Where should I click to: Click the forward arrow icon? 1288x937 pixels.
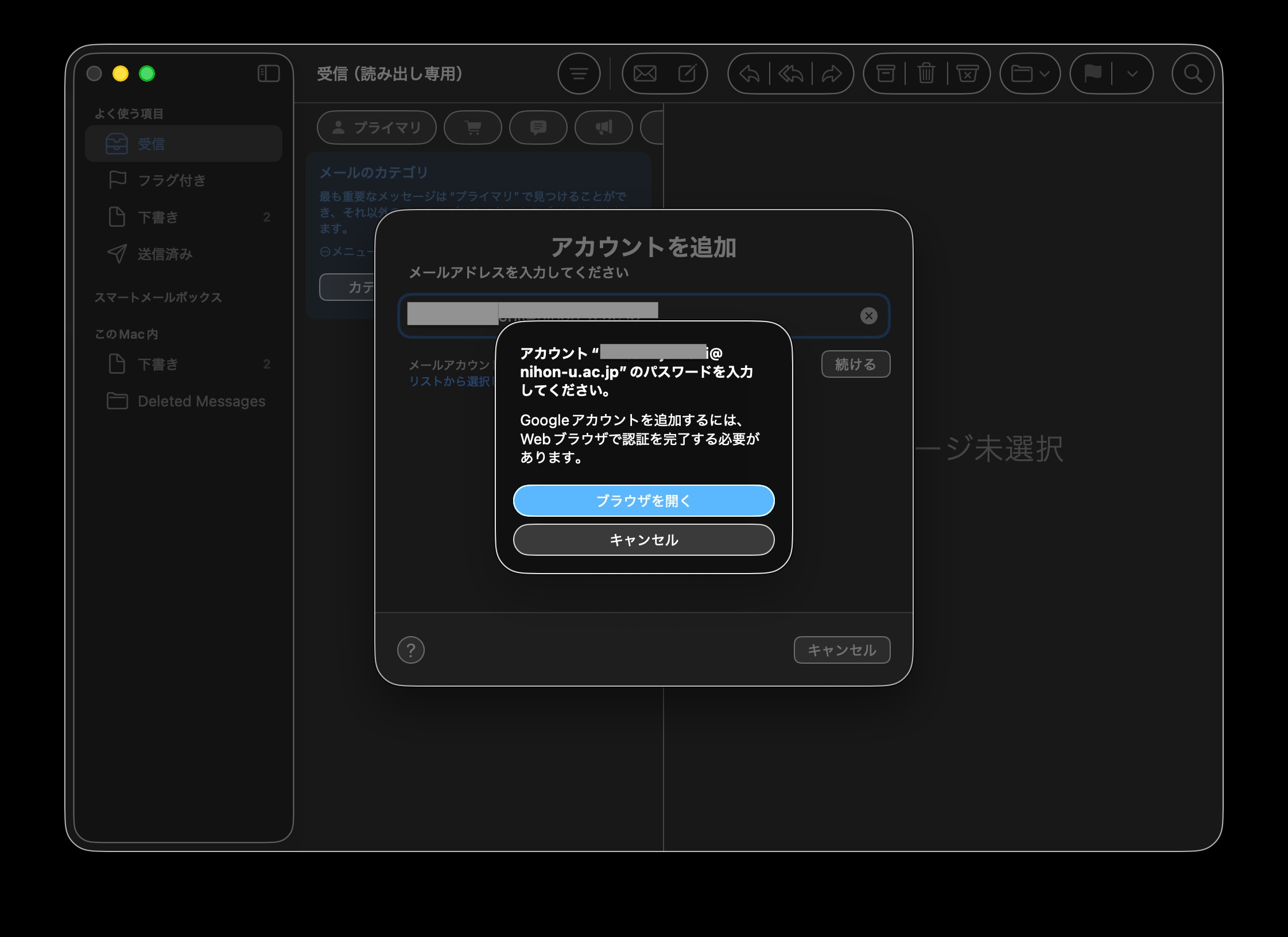tap(832, 73)
